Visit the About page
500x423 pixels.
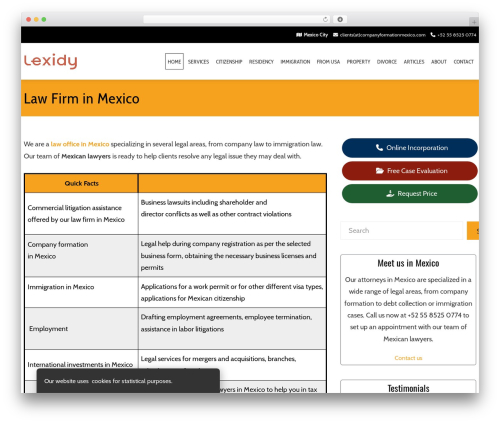pos(439,62)
